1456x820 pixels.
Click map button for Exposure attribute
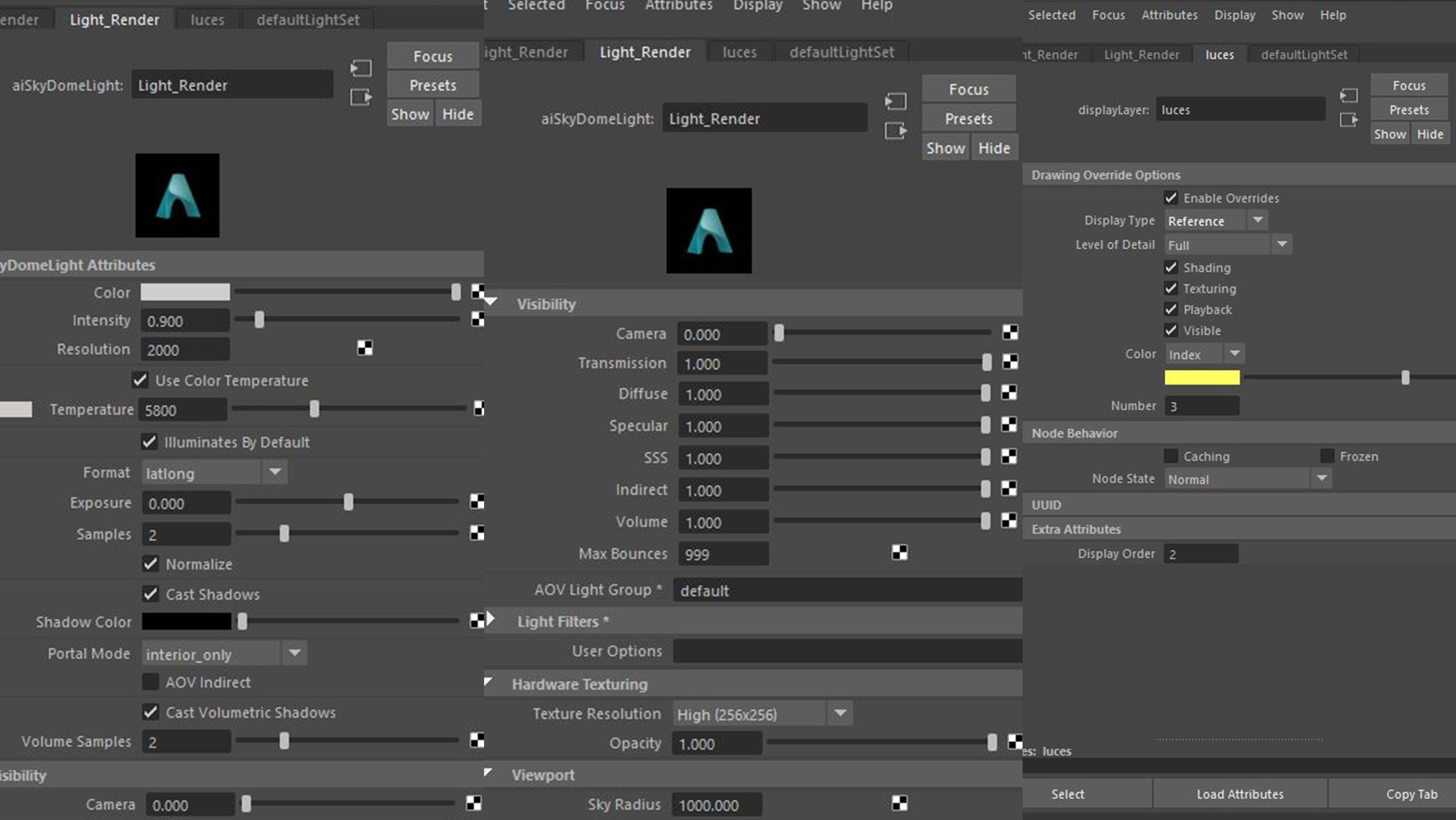[x=477, y=502]
